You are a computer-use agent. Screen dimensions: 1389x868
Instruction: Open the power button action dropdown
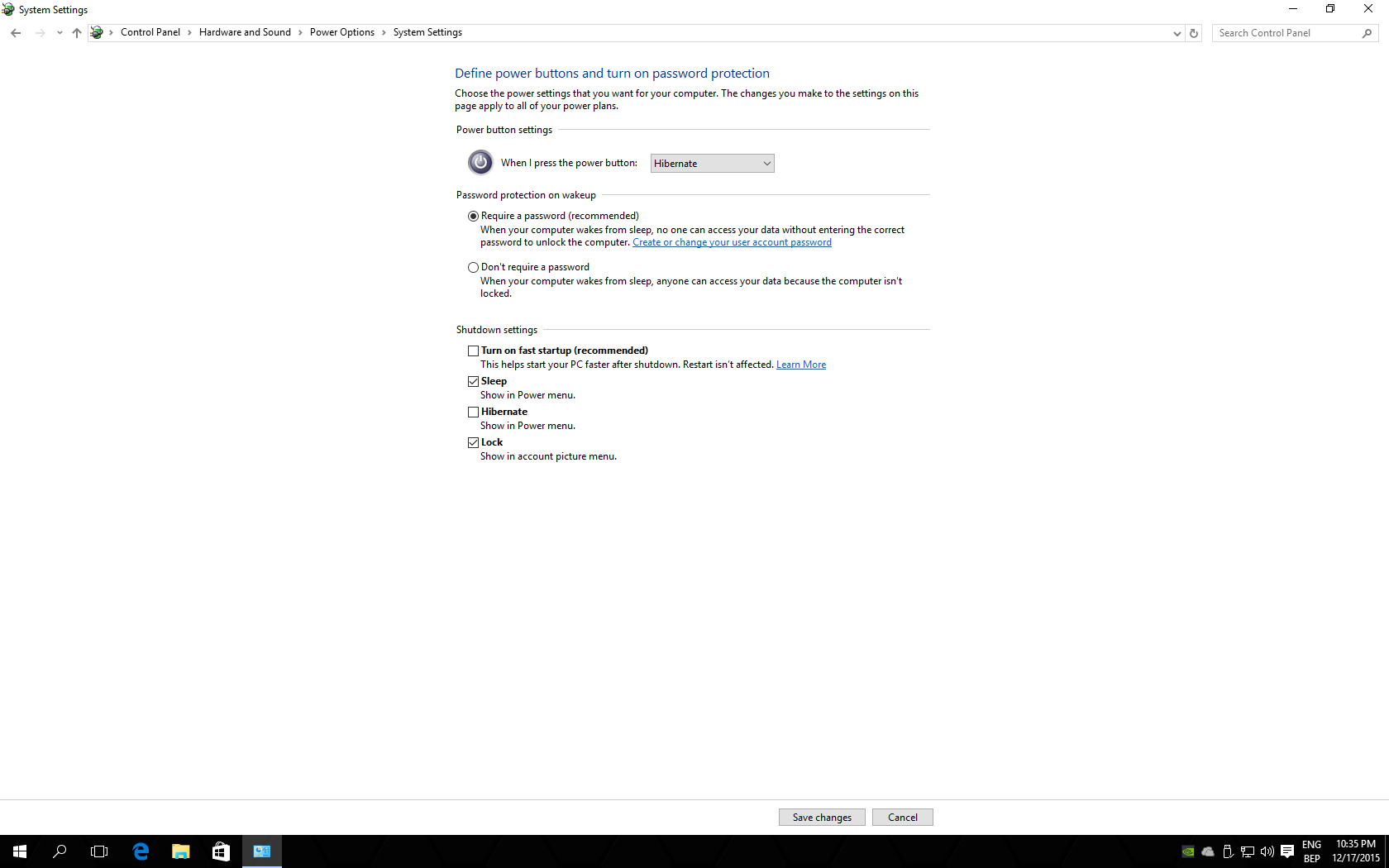tap(713, 164)
